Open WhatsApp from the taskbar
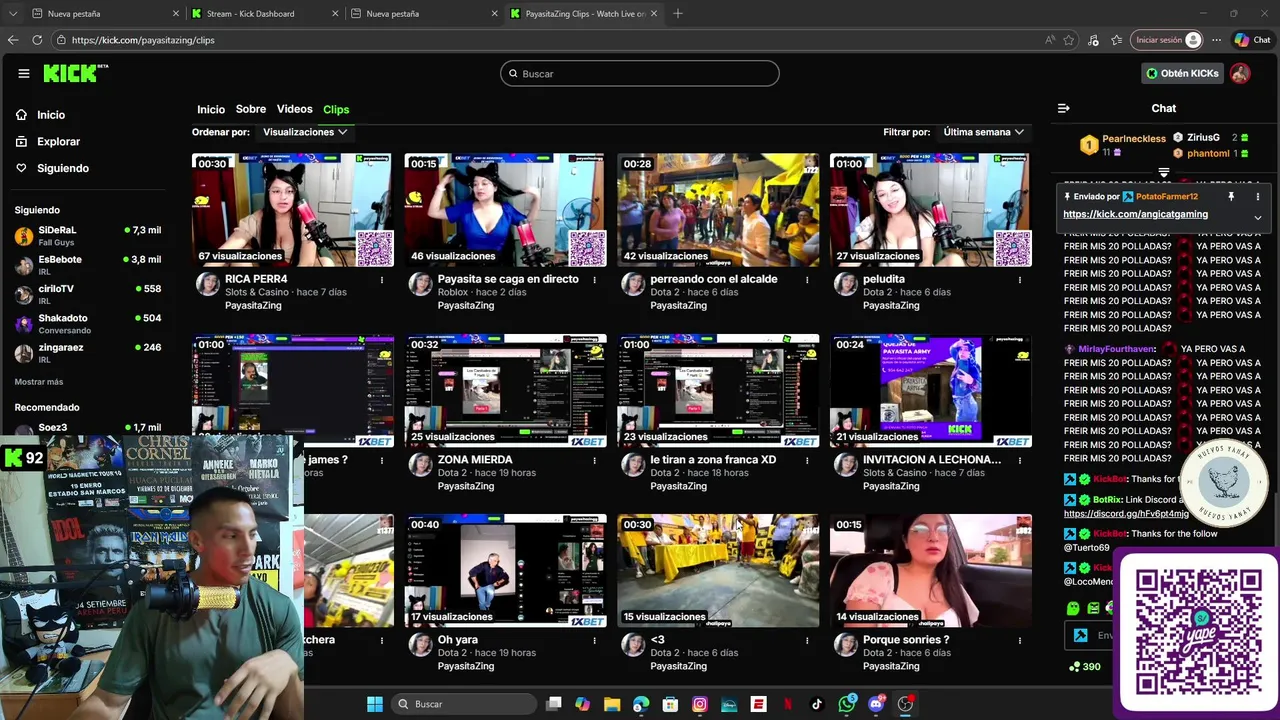 point(847,704)
